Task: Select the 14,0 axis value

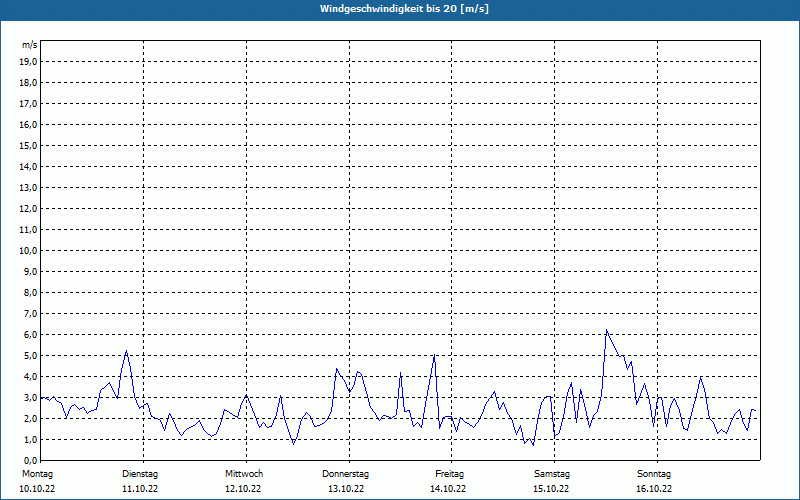Action: 28,166
